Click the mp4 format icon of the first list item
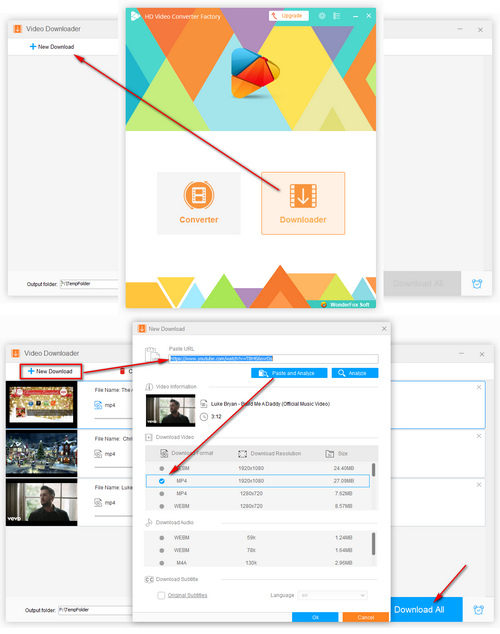 [x=98, y=405]
